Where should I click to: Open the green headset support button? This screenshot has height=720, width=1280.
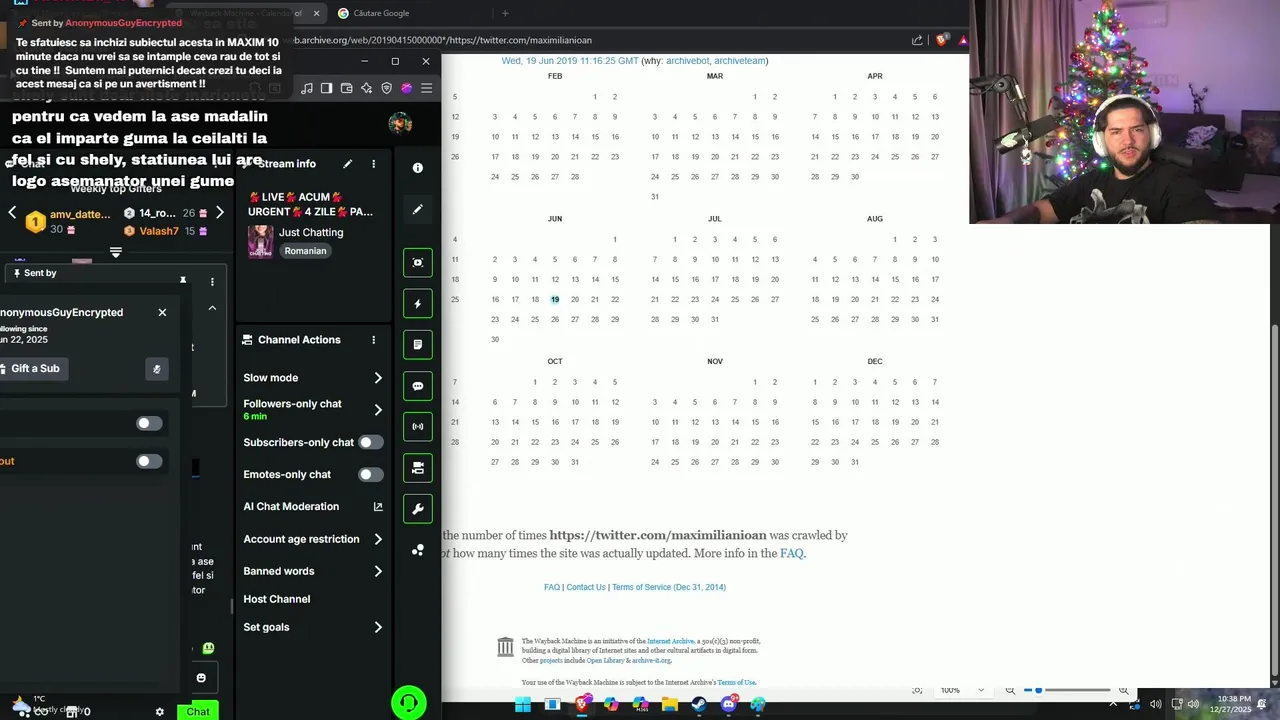point(408,703)
